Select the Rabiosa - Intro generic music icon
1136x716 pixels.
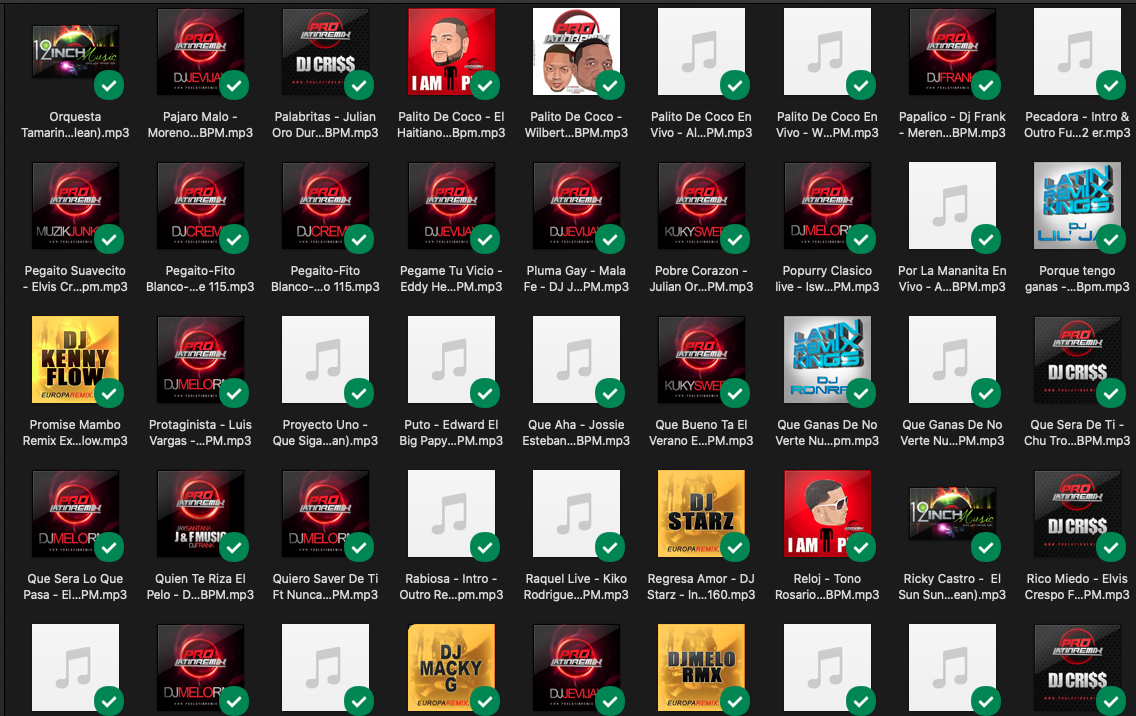point(451,514)
